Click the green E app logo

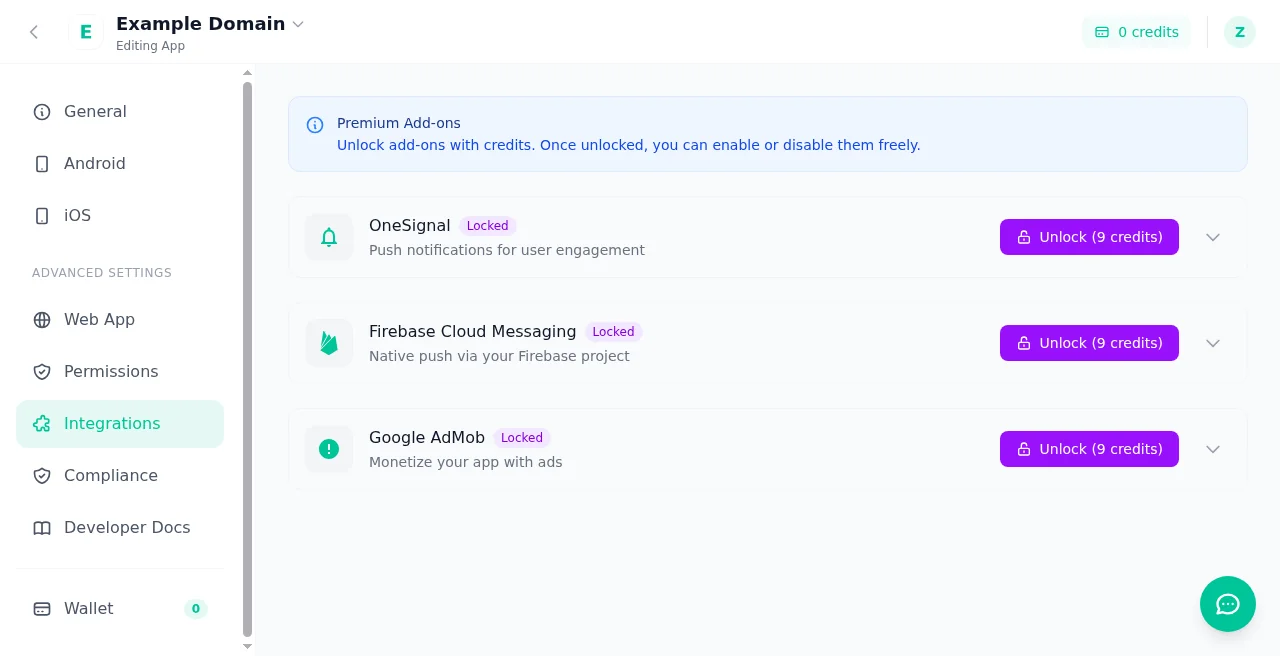pos(86,32)
